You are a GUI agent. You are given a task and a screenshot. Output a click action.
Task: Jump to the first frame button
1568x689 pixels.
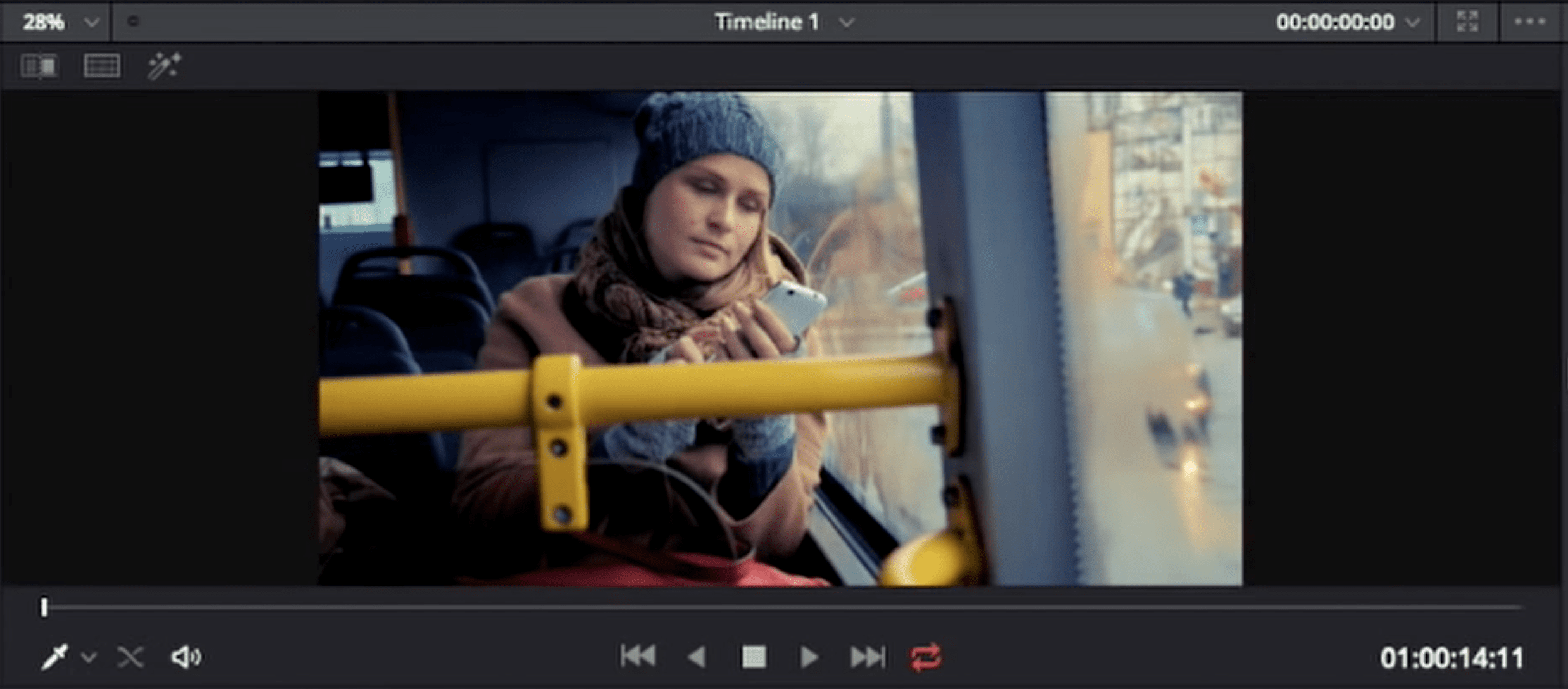pyautogui.click(x=639, y=657)
